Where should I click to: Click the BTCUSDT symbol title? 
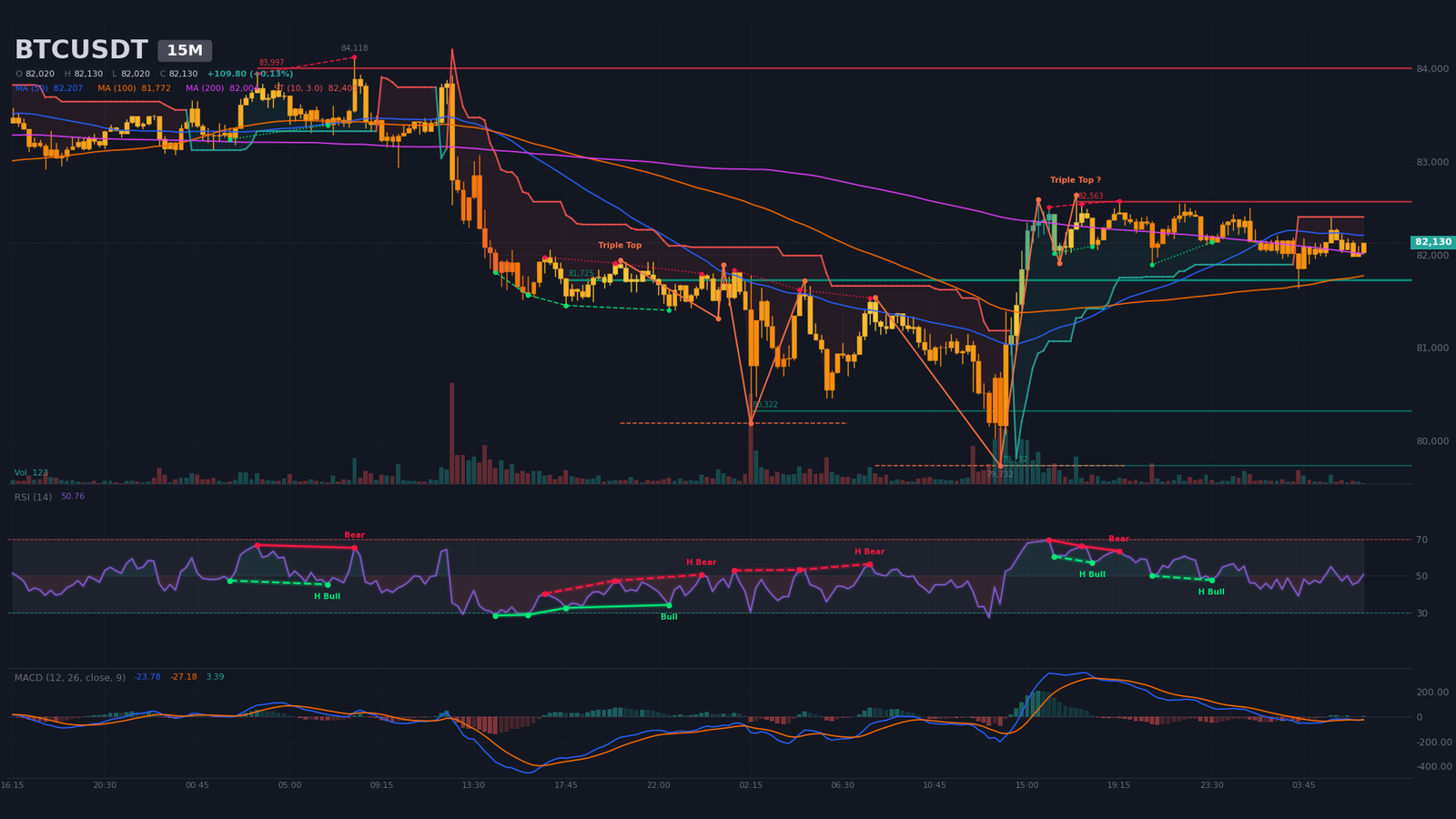(81, 50)
